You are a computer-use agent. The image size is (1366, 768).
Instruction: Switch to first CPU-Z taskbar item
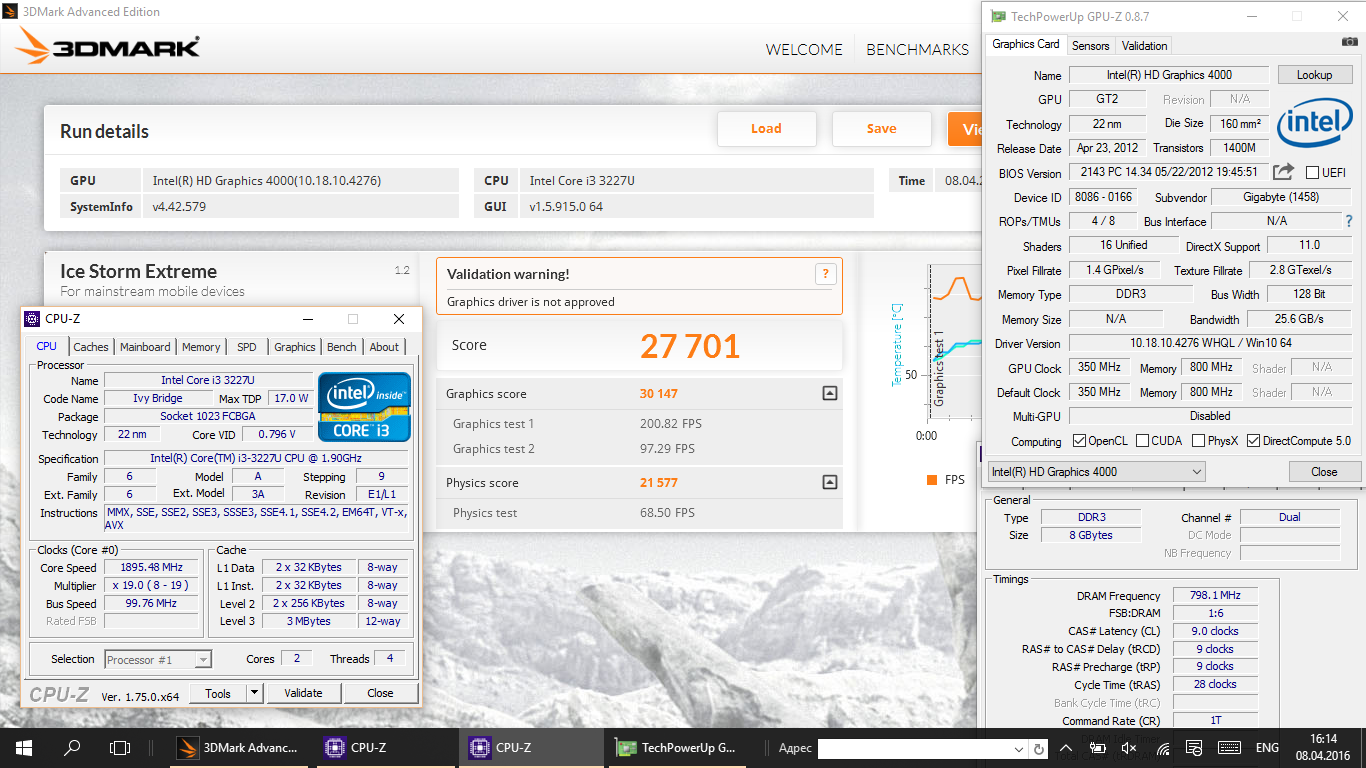click(x=386, y=747)
